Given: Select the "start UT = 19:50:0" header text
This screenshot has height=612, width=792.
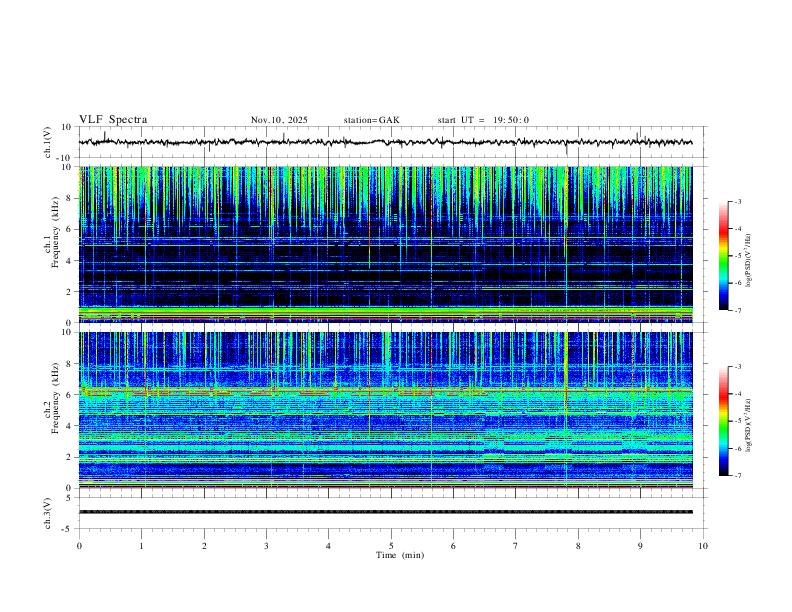Looking at the screenshot, I should tap(483, 120).
